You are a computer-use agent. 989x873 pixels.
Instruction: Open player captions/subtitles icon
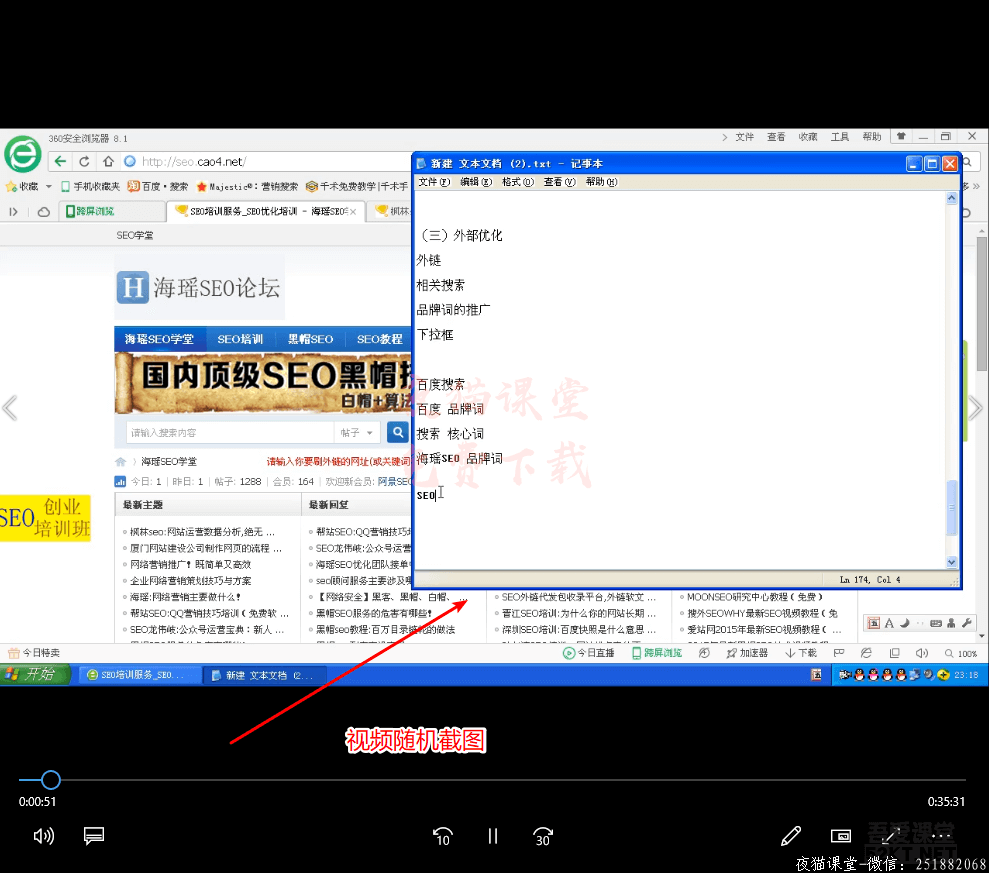94,836
